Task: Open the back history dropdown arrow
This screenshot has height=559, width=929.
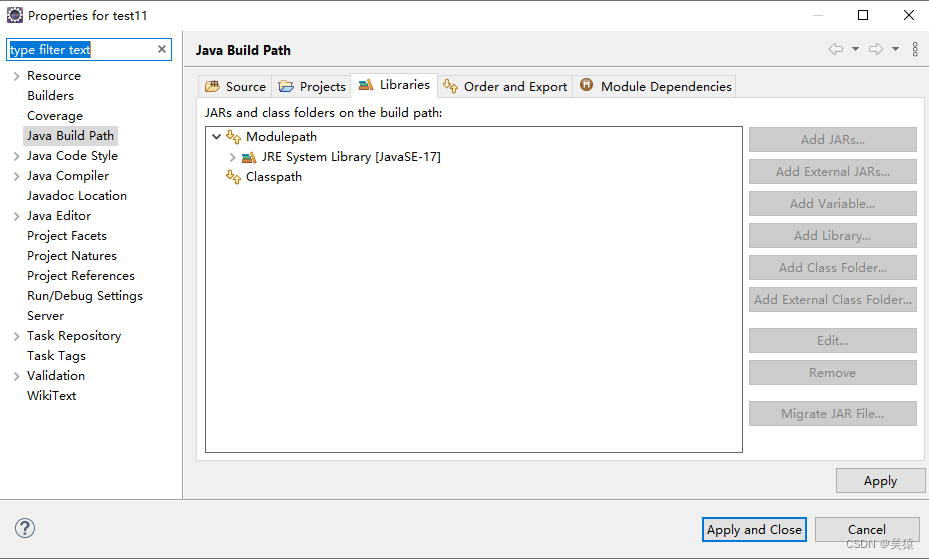Action: pos(856,49)
